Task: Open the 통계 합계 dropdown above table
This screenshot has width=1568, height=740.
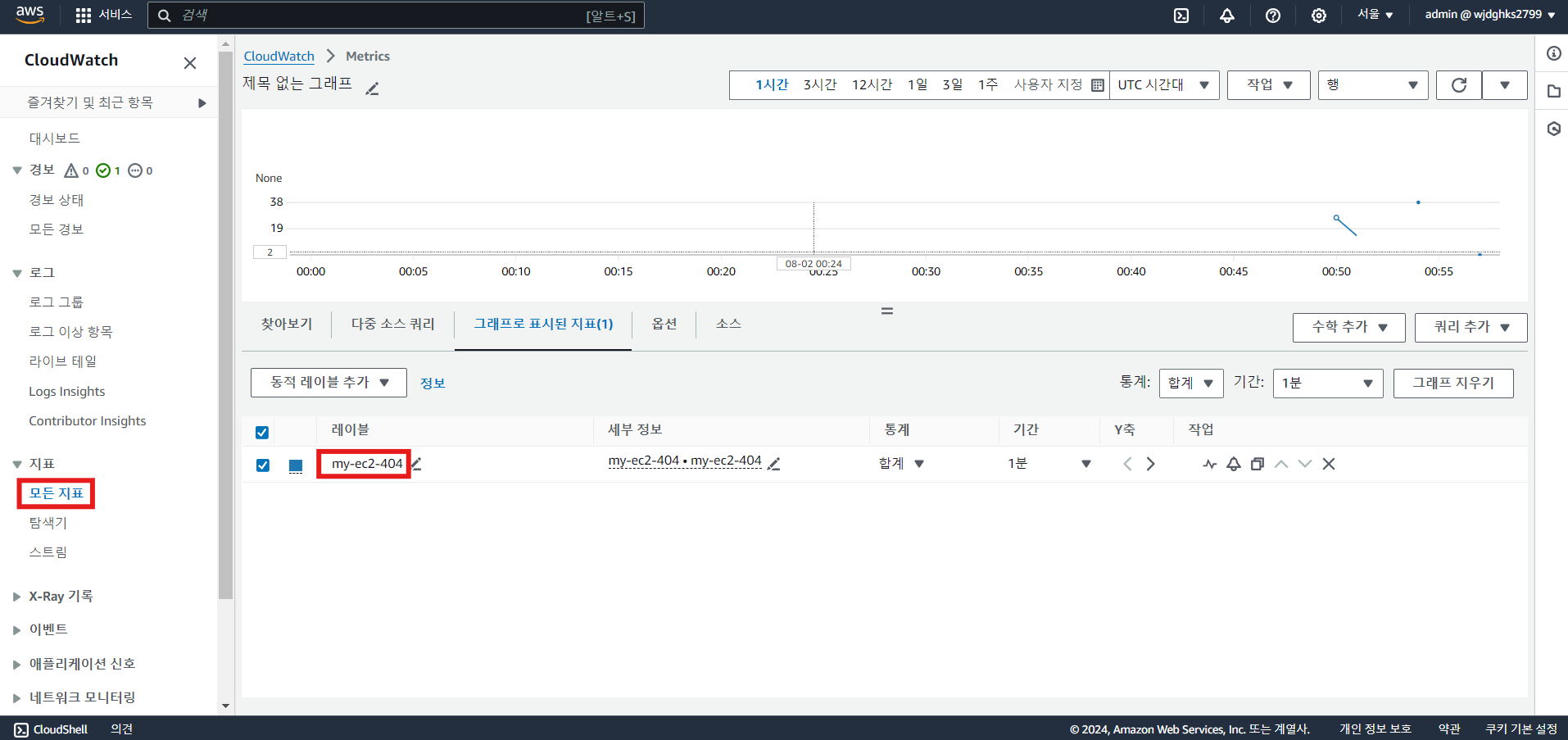Action: 1191,383
